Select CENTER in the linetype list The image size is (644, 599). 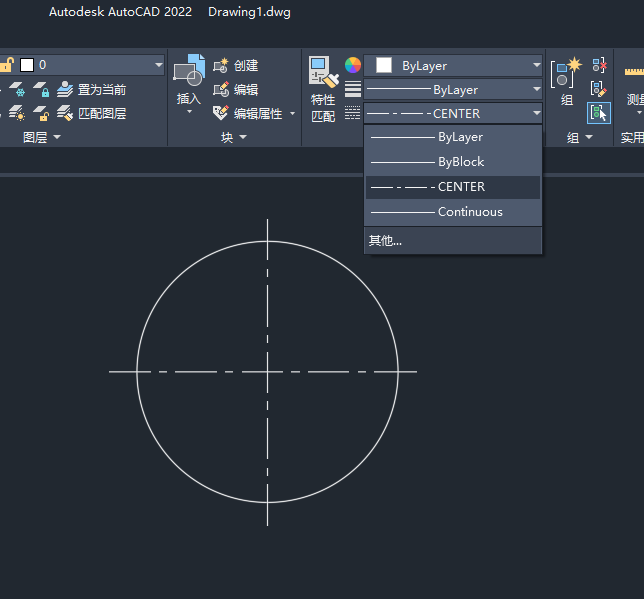click(453, 187)
